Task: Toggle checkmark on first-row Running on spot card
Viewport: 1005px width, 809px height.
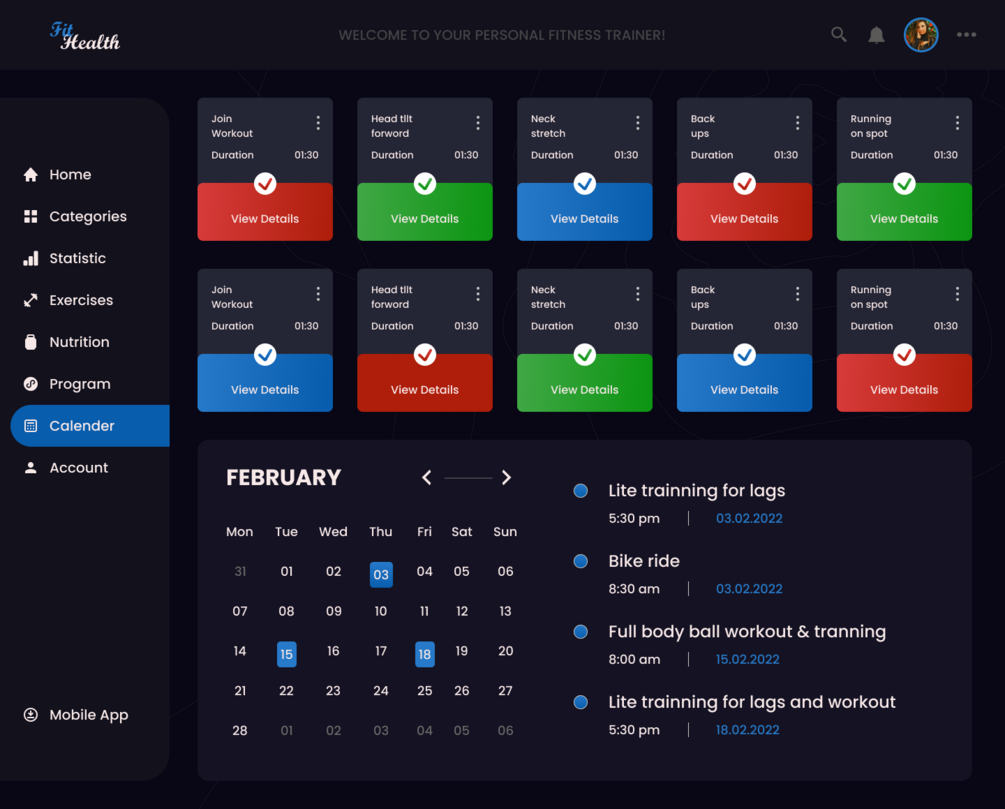Action: tap(904, 184)
